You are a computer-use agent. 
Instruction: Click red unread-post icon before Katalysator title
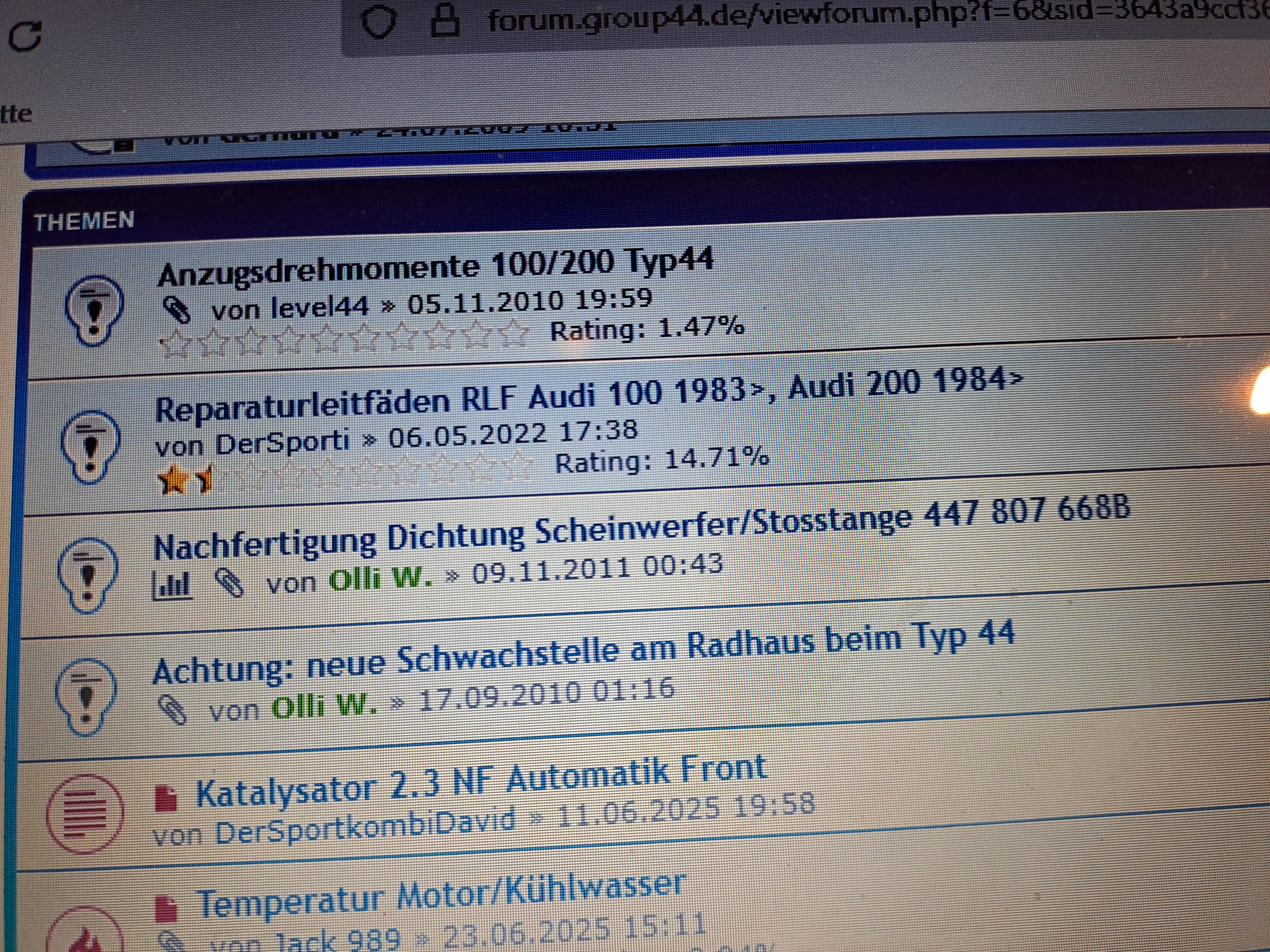[x=166, y=798]
